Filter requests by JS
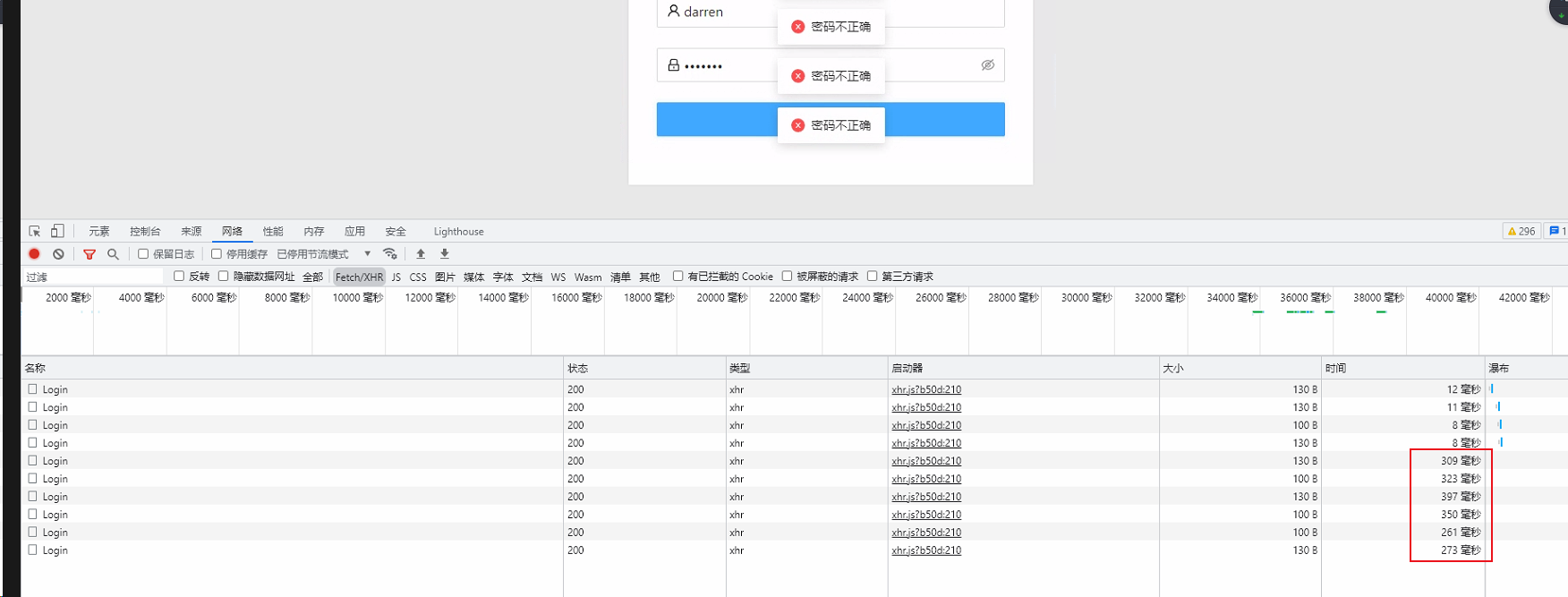Image resolution: width=1568 pixels, height=597 pixels. tap(396, 277)
